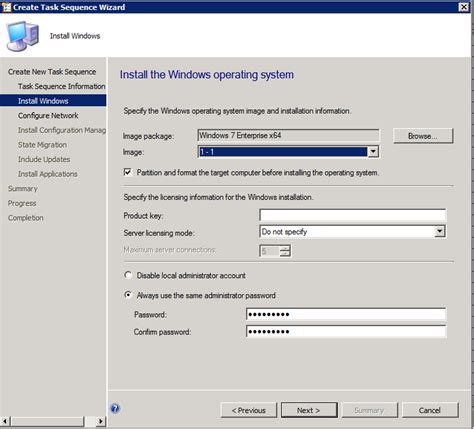Image resolution: width=474 pixels, height=429 pixels.
Task: Click the Next > button
Action: point(309,410)
